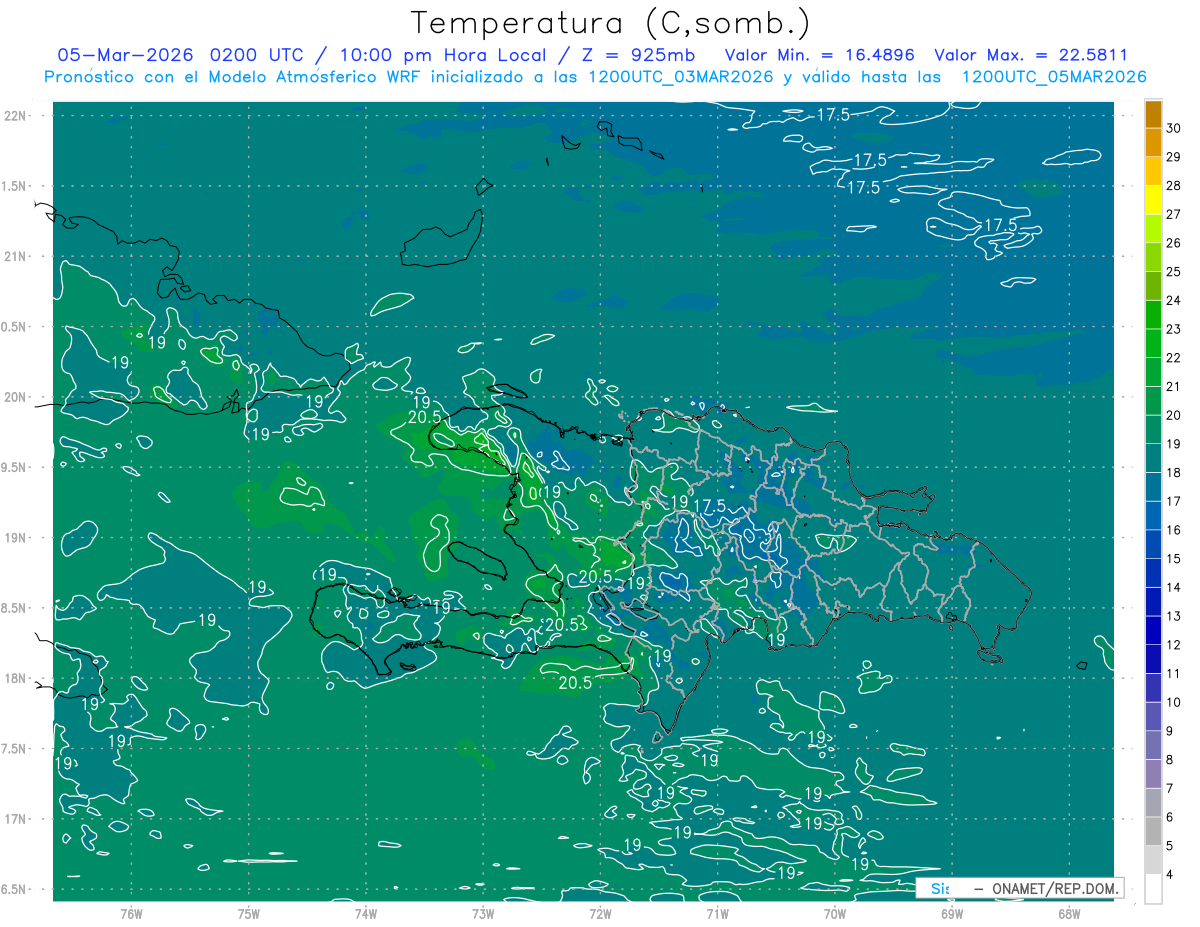1200x927 pixels.
Task: Pick the white swatch at scale bottom
Action: (1153, 888)
